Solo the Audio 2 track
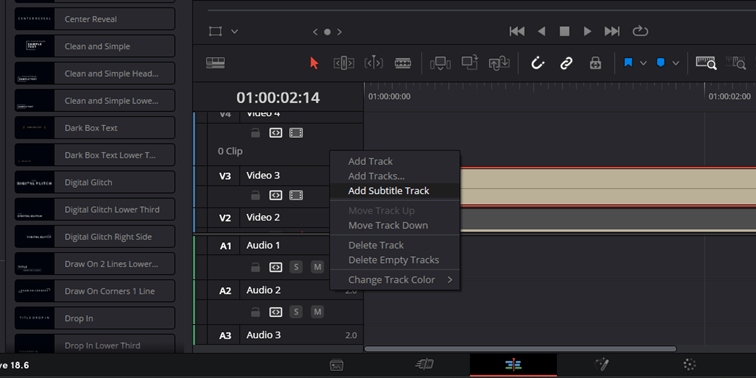Image resolution: width=756 pixels, height=378 pixels. pyautogui.click(x=296, y=312)
